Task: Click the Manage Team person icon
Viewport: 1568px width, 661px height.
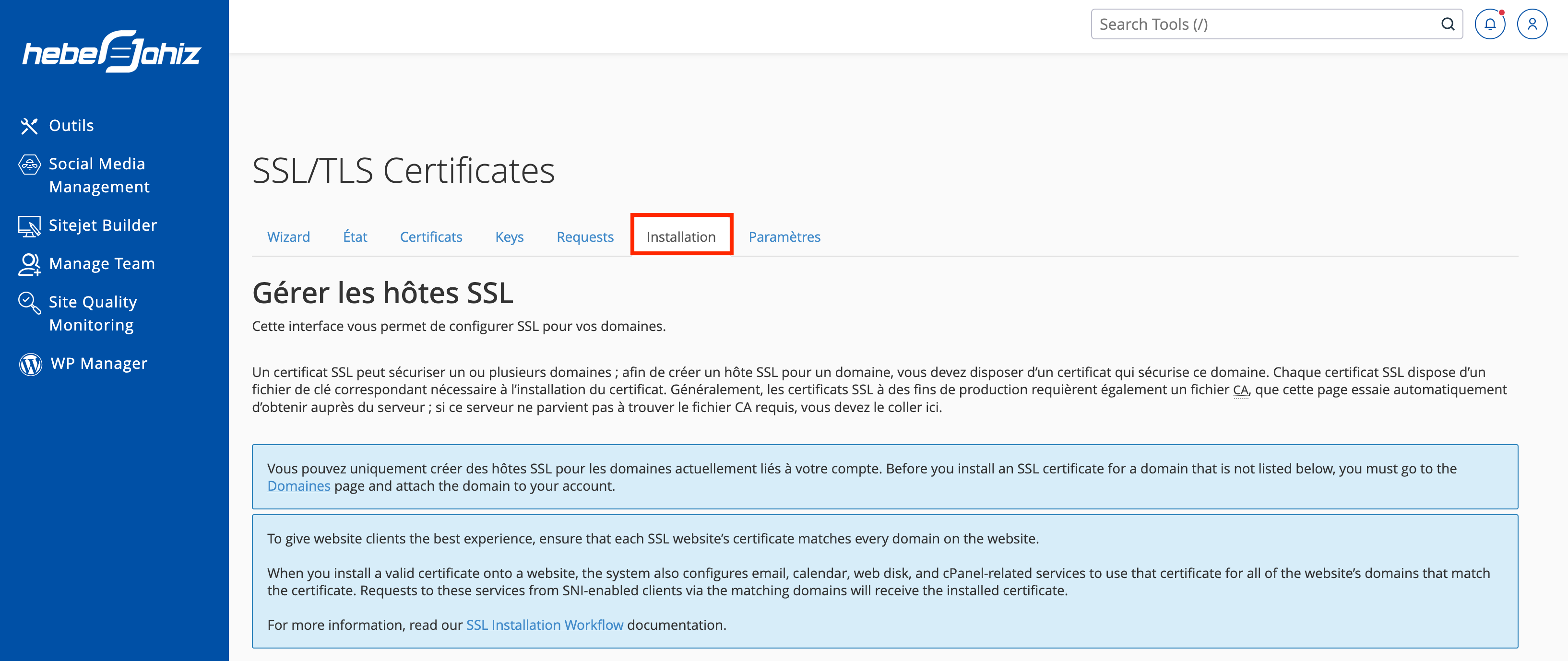Action: click(x=29, y=264)
